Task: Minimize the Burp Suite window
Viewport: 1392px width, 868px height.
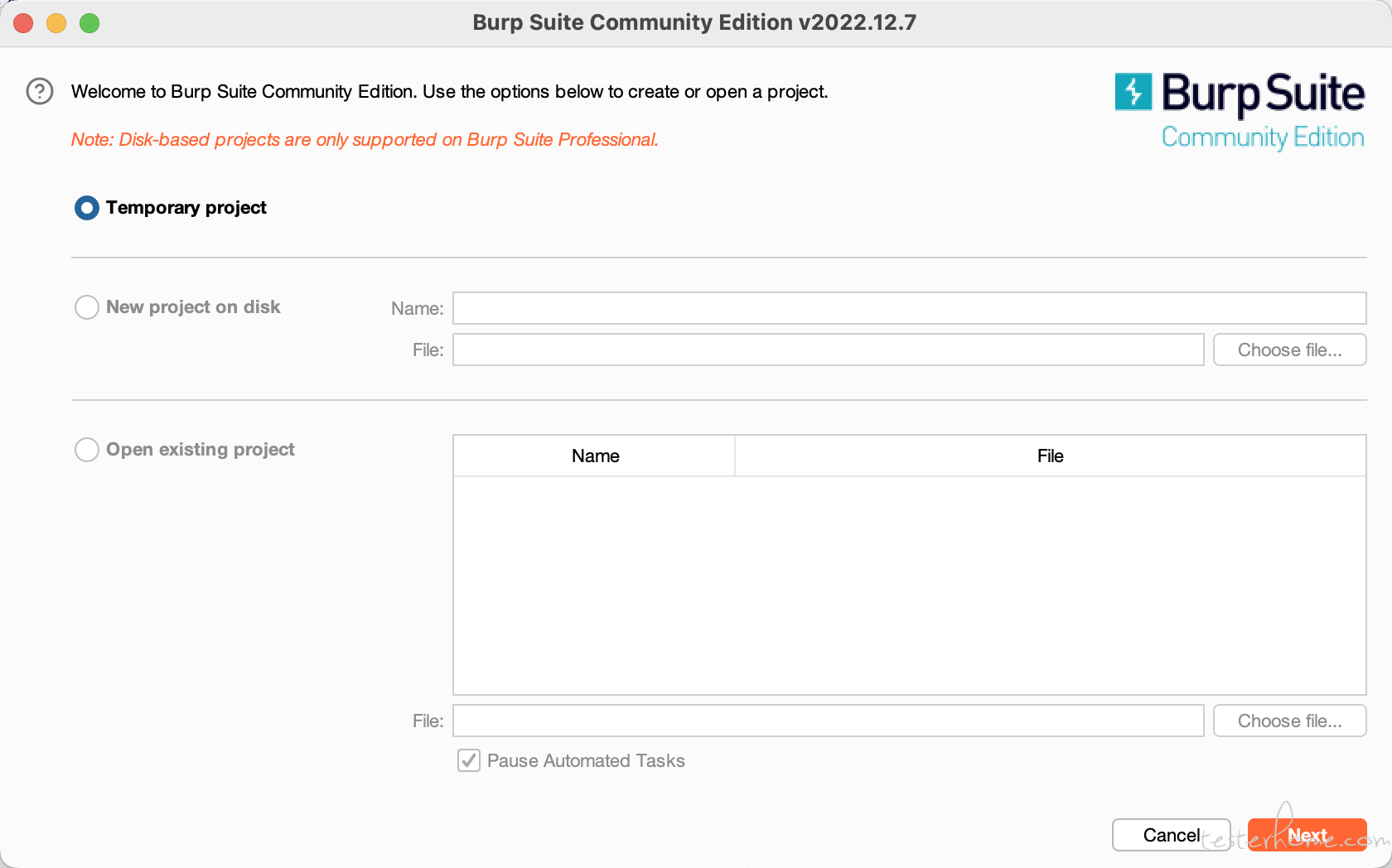Action: (x=56, y=23)
